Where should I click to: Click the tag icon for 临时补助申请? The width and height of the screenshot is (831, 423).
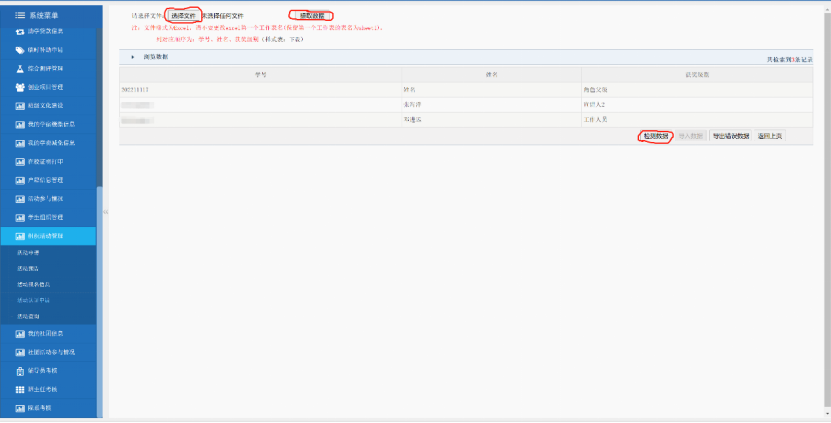point(19,50)
